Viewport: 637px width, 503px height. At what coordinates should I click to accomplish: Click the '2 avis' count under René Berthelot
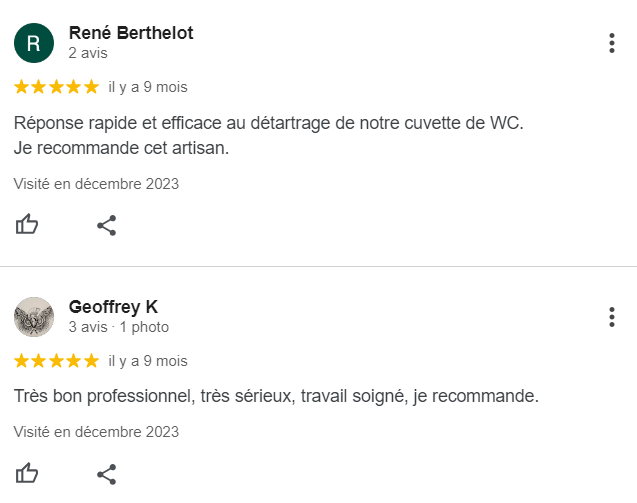(x=88, y=53)
